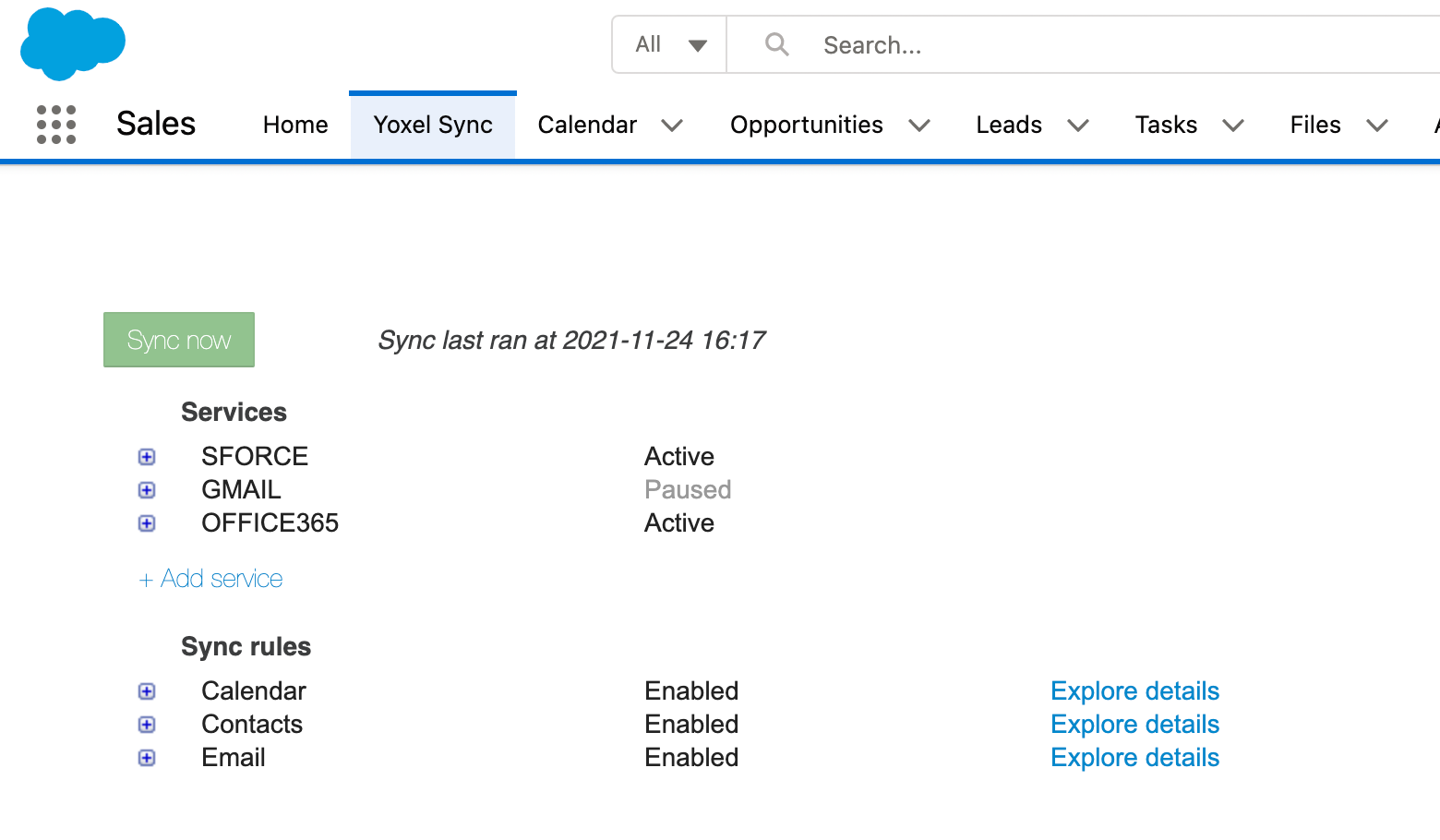Click the magnifying glass search icon
Viewport: 1440px width, 840px height.
pyautogui.click(x=777, y=44)
